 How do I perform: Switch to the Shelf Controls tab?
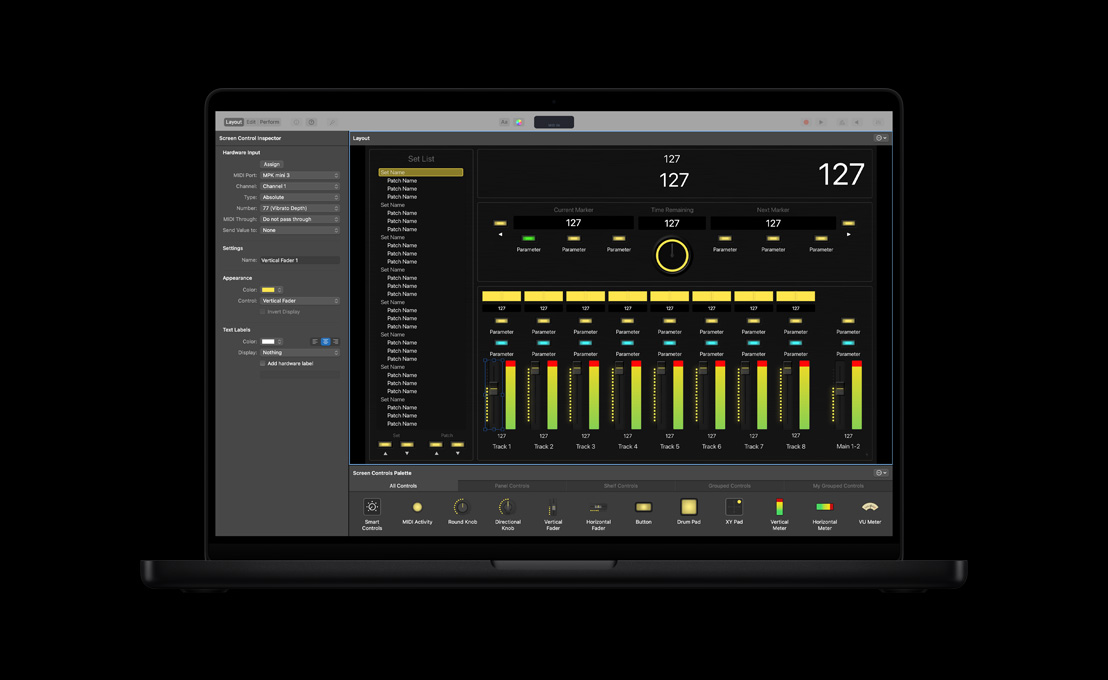tap(622, 485)
